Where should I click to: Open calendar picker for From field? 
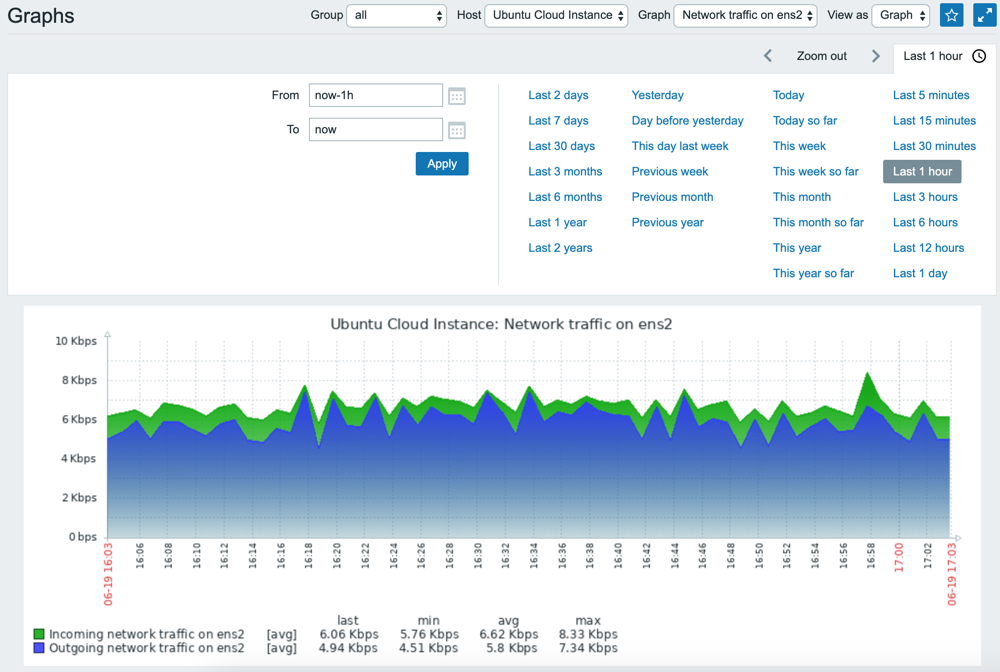[457, 96]
